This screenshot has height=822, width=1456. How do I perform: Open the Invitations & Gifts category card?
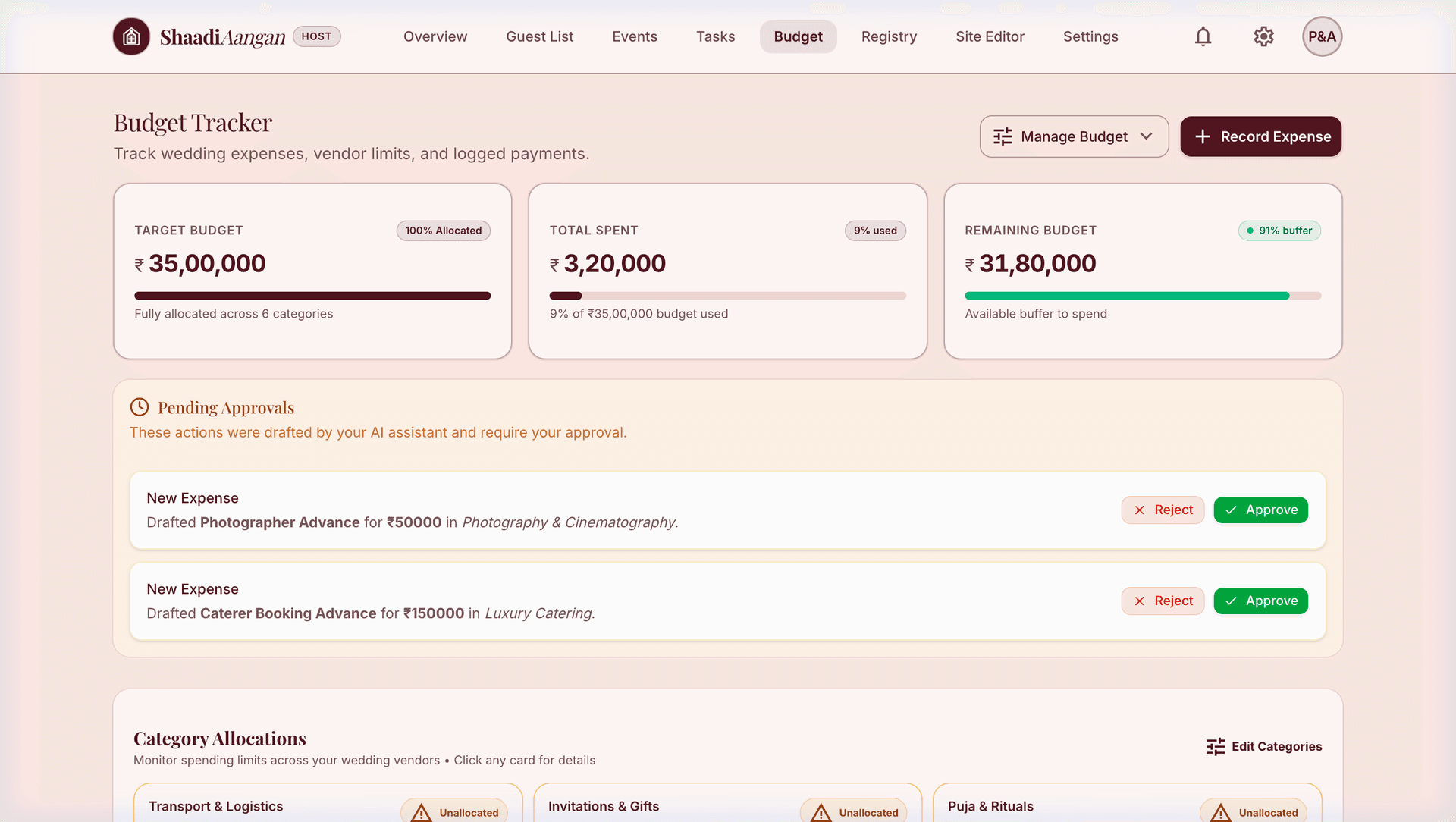[728, 803]
